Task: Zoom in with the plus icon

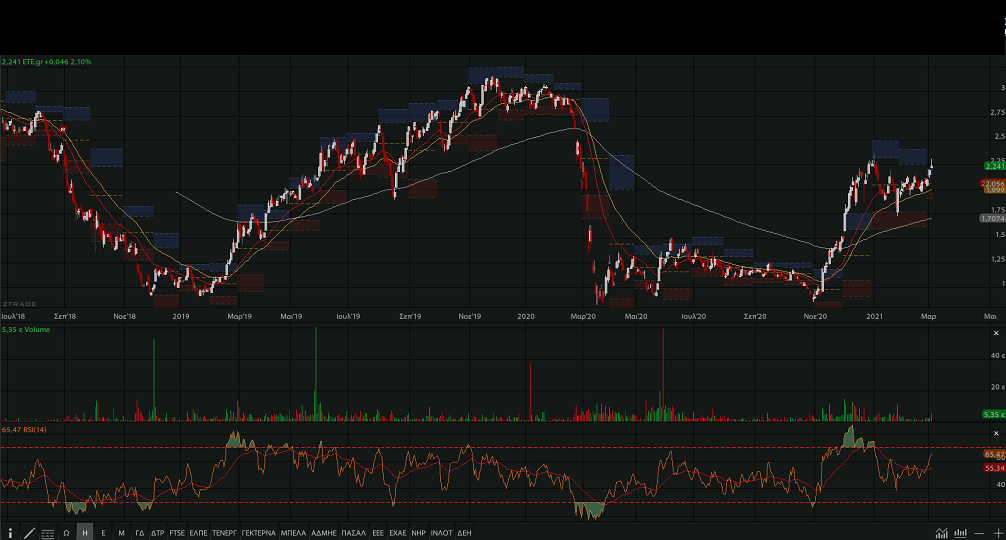Action: pyautogui.click(x=997, y=533)
